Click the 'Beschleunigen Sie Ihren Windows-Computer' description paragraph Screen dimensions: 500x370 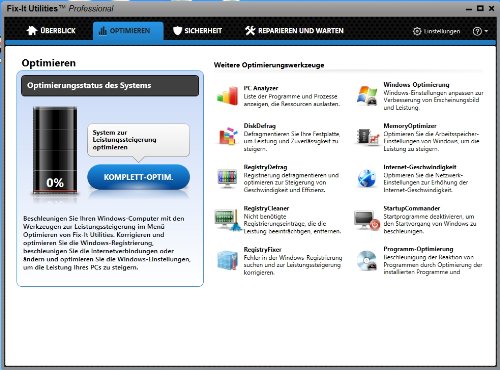(x=107, y=243)
